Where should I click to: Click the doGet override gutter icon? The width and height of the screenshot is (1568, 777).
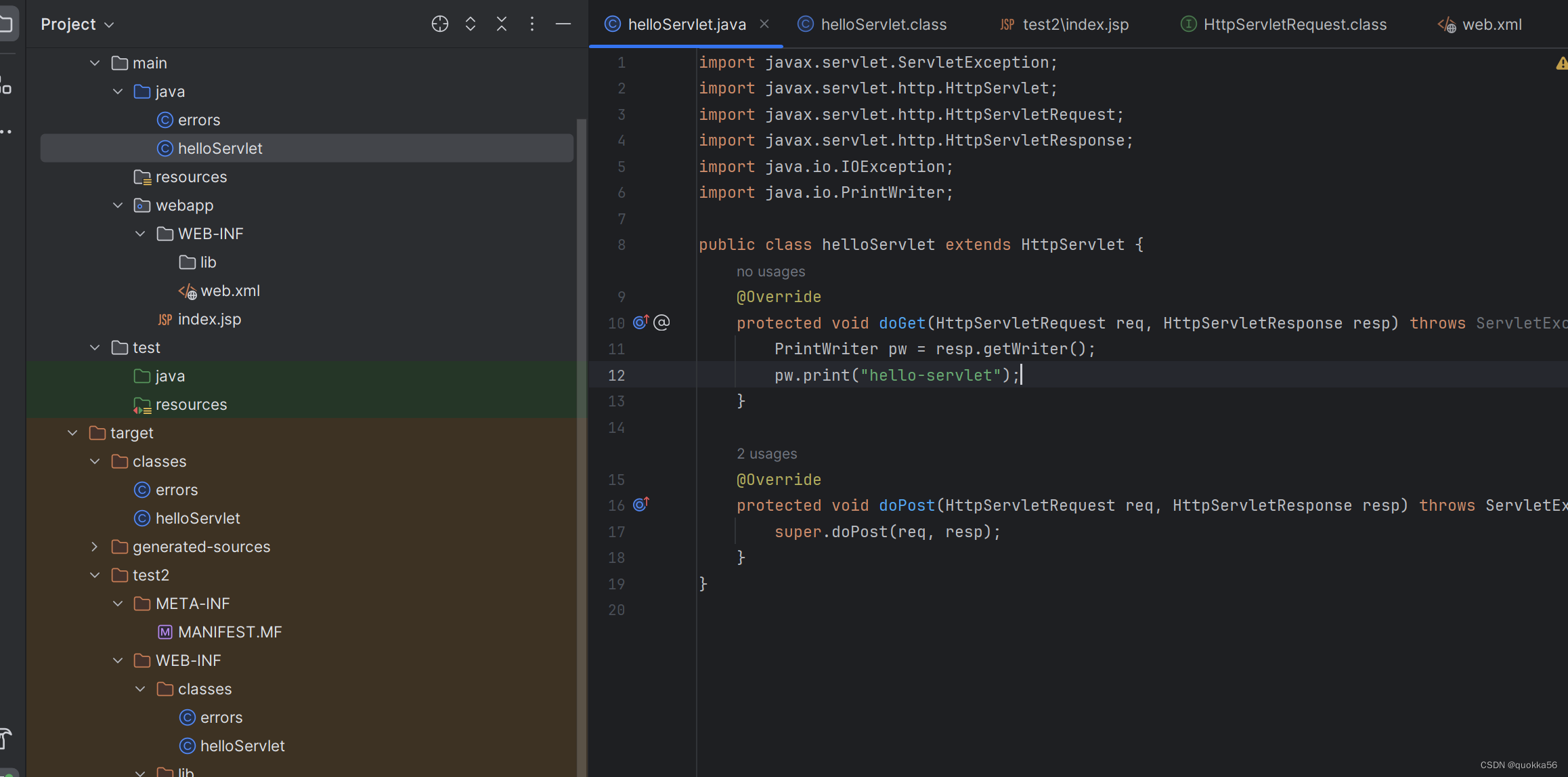click(640, 322)
